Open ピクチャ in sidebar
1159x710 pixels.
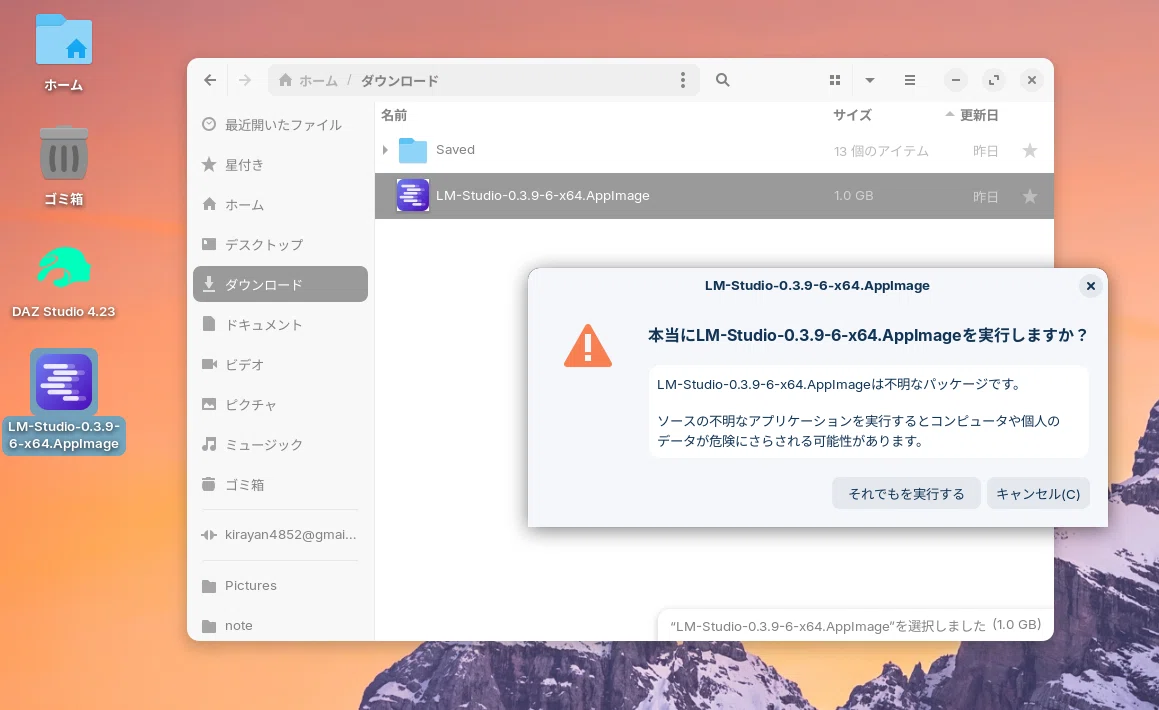(x=280, y=404)
